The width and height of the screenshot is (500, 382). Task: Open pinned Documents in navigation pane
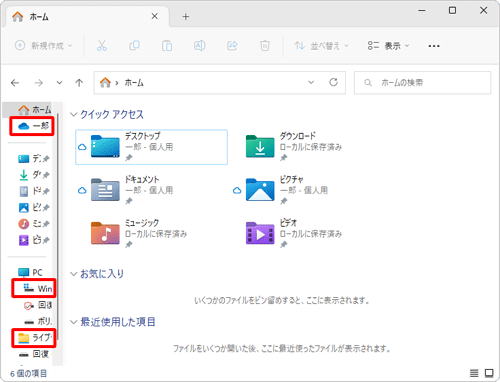33,191
